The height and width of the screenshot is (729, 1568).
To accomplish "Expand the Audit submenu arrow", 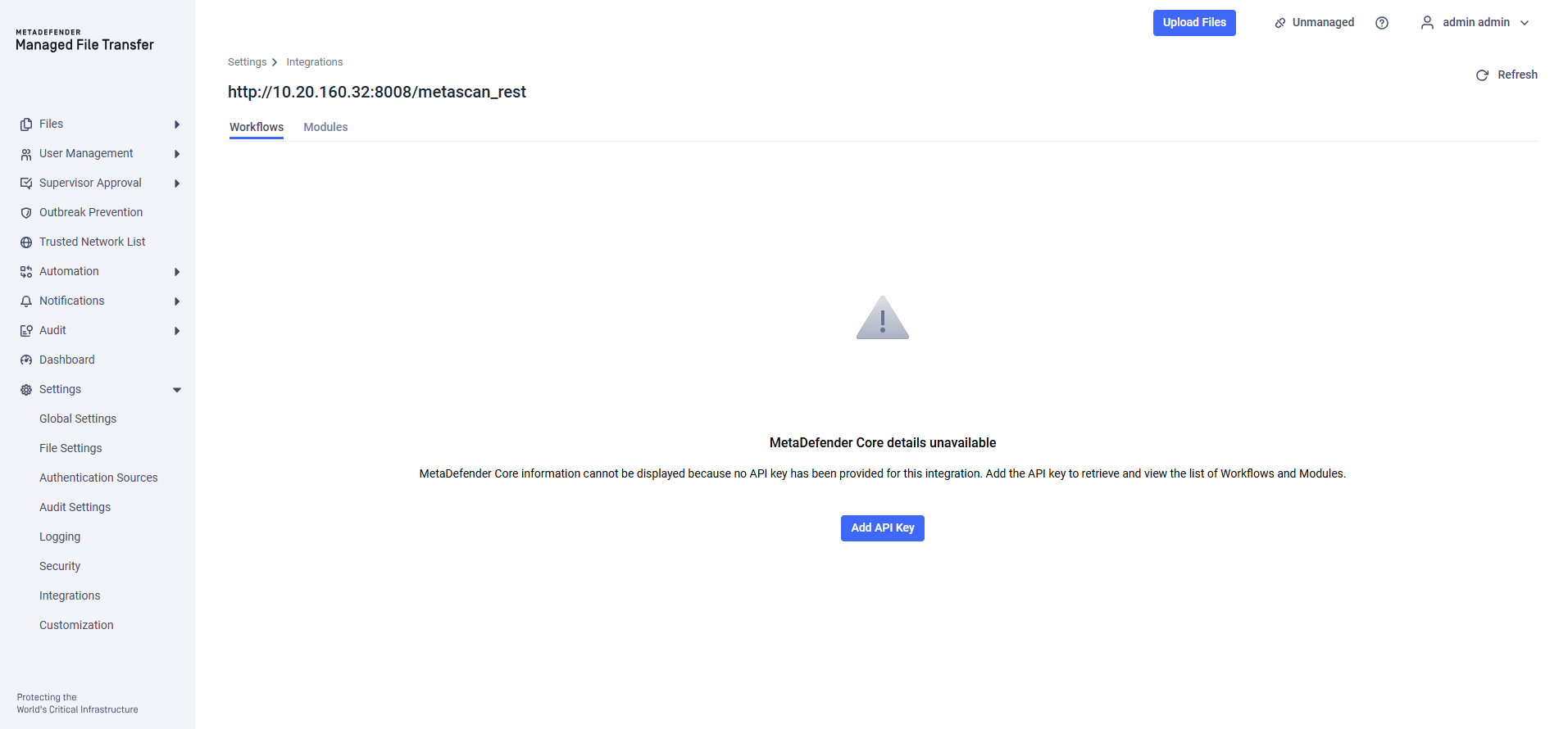I will (x=177, y=331).
